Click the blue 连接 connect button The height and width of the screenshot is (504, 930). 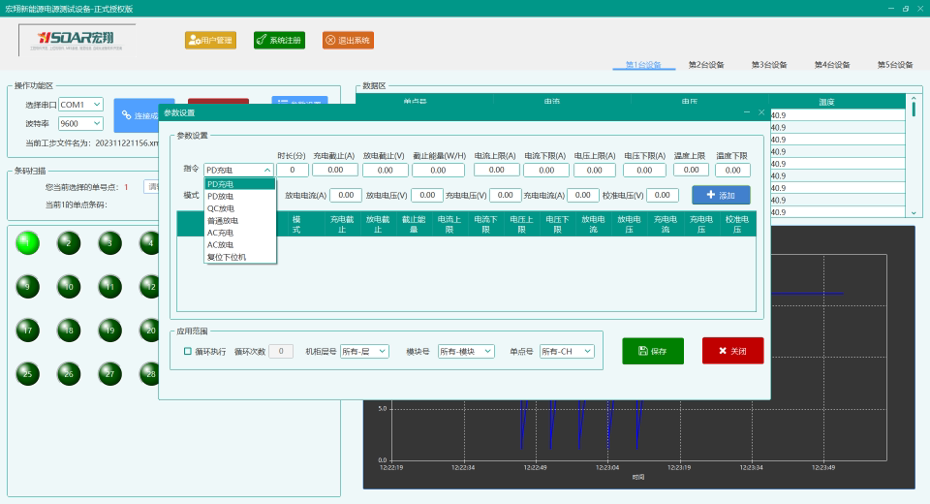(137, 115)
